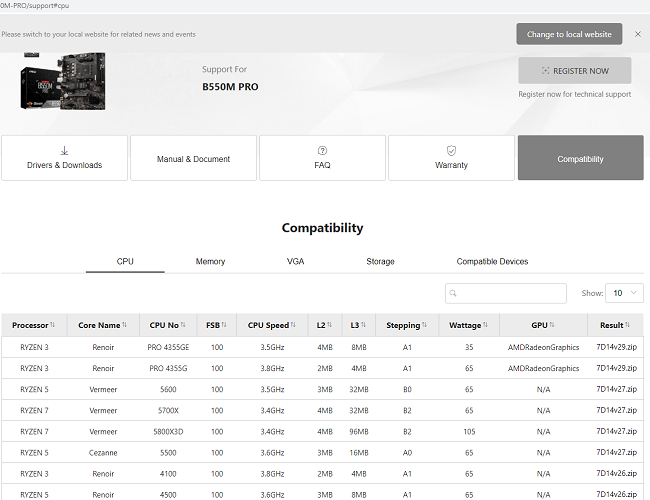The image size is (650, 500).
Task: Open 7D14v27.zip link in 5700X row
Action: click(x=616, y=410)
